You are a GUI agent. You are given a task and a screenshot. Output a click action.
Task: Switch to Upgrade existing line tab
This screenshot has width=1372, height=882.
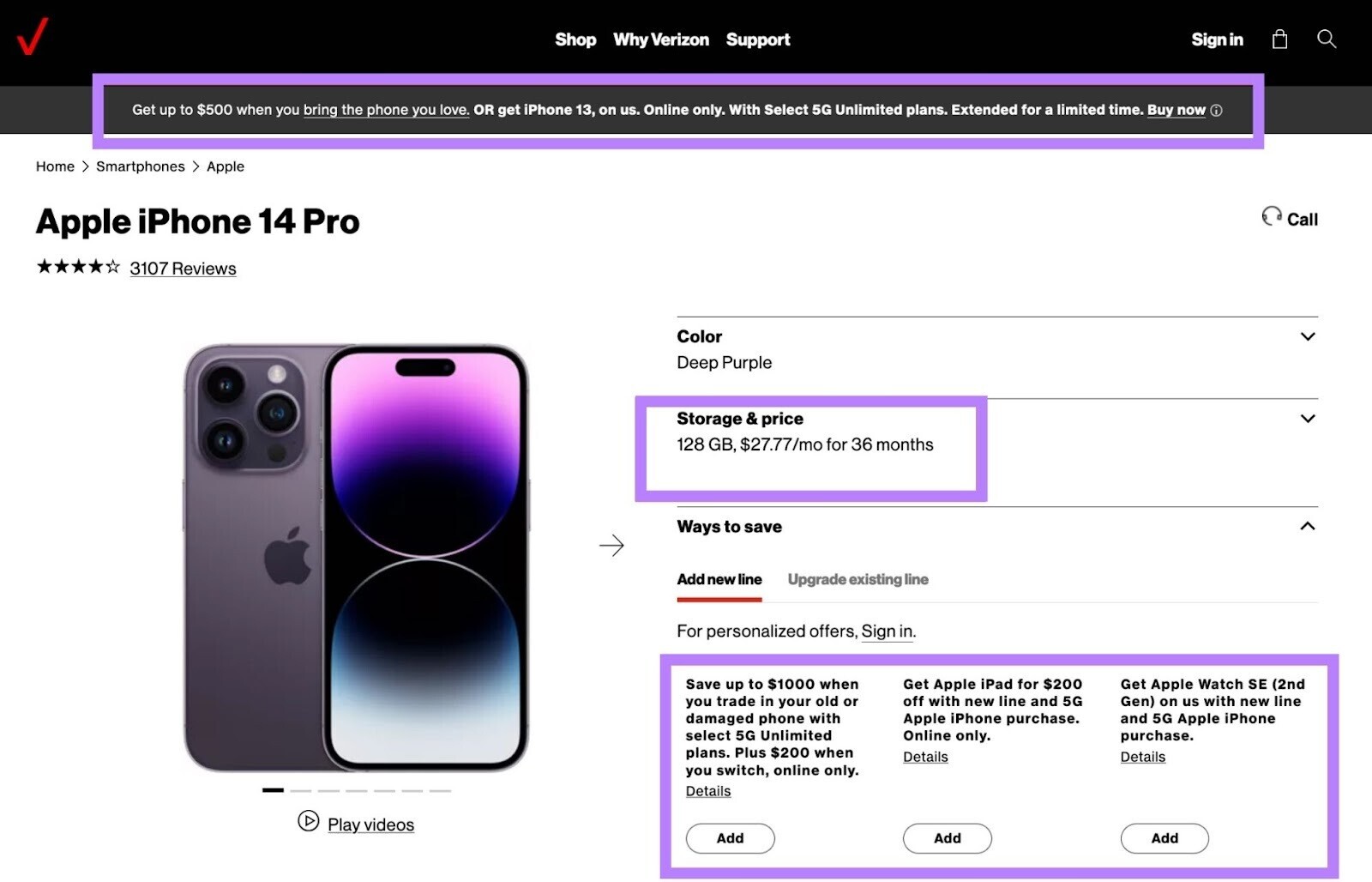[x=857, y=579]
